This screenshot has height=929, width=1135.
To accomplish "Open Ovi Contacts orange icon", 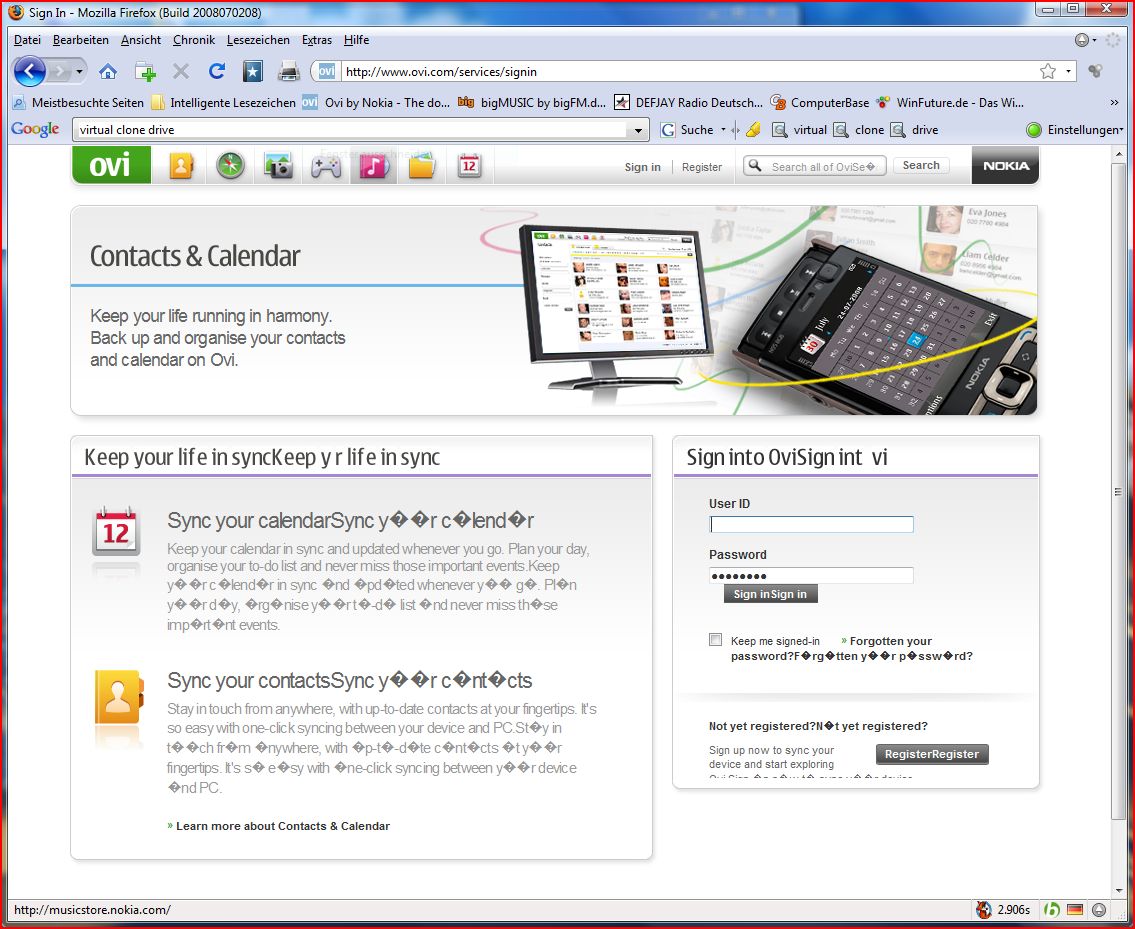I will point(181,166).
